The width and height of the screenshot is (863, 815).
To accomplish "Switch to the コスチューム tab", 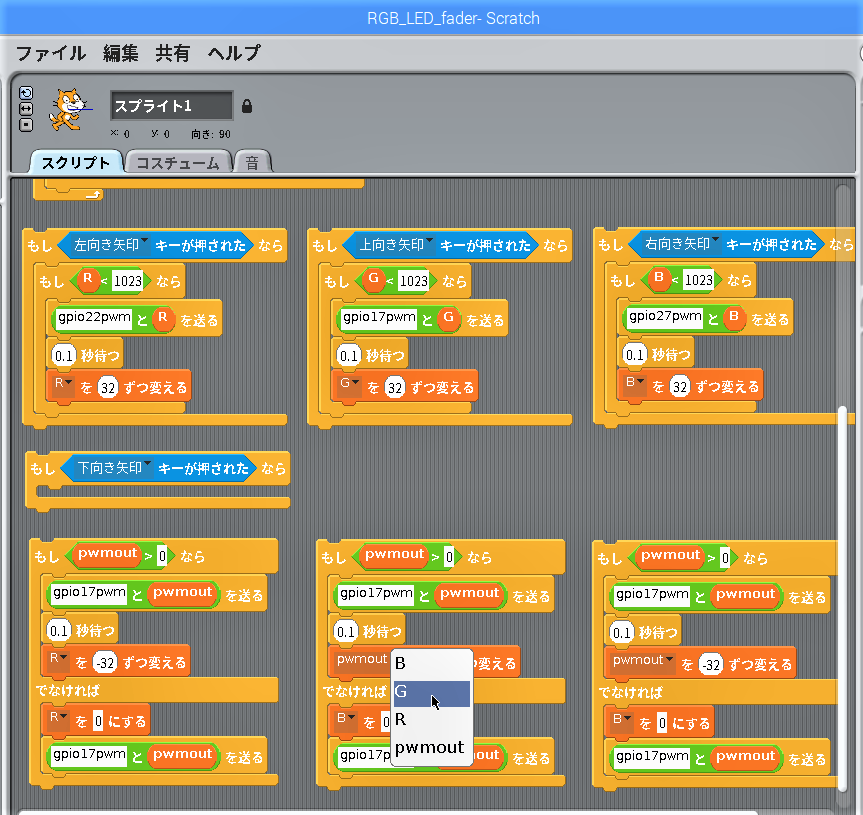I will (x=178, y=163).
